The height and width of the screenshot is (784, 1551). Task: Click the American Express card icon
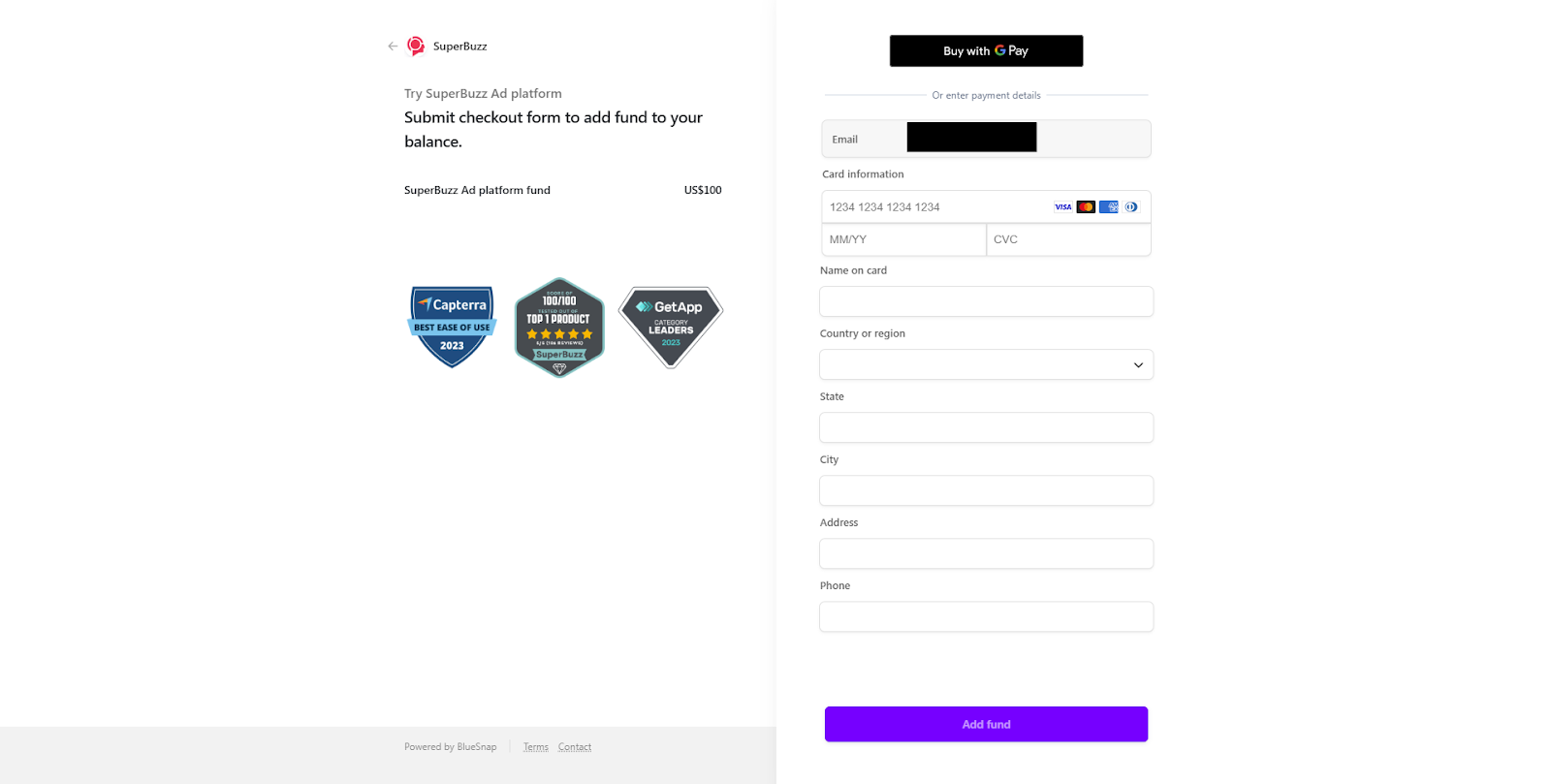pos(1109,206)
